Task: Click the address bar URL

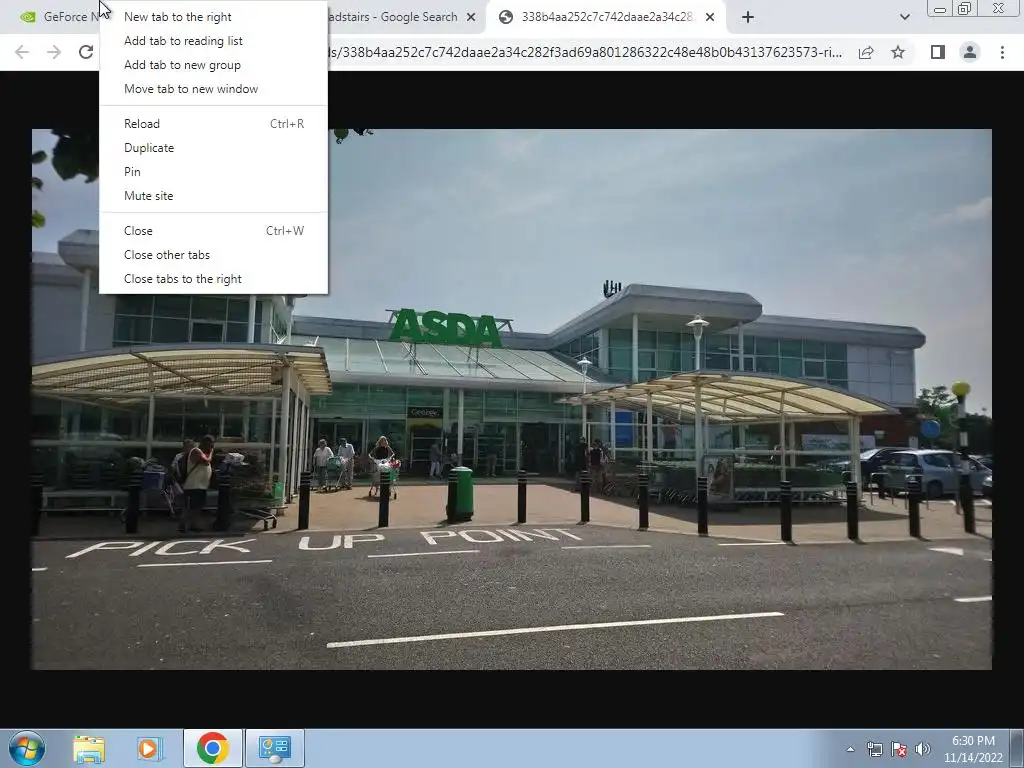Action: click(x=586, y=52)
